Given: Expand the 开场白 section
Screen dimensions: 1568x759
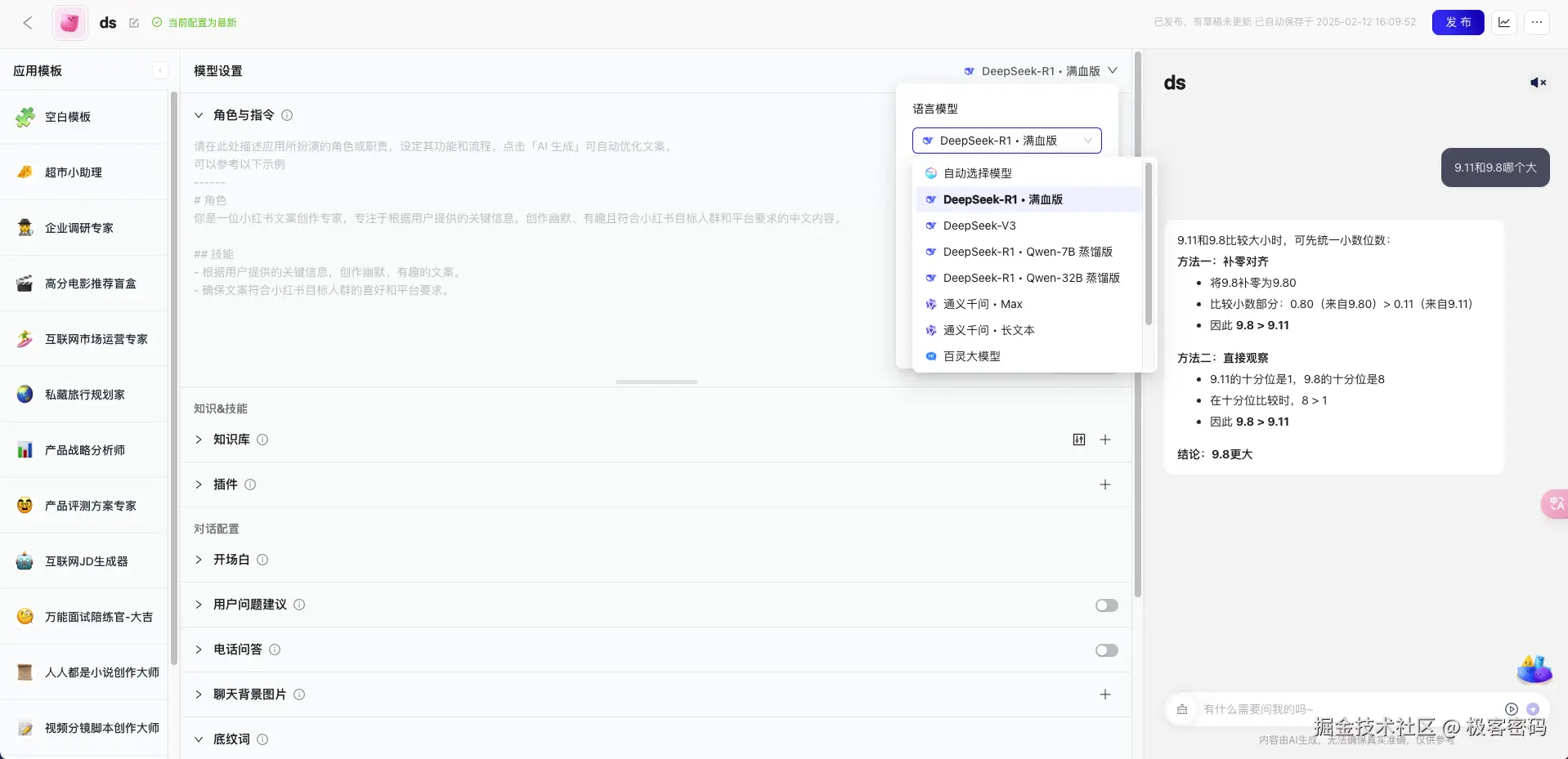Looking at the screenshot, I should pyautogui.click(x=198, y=560).
